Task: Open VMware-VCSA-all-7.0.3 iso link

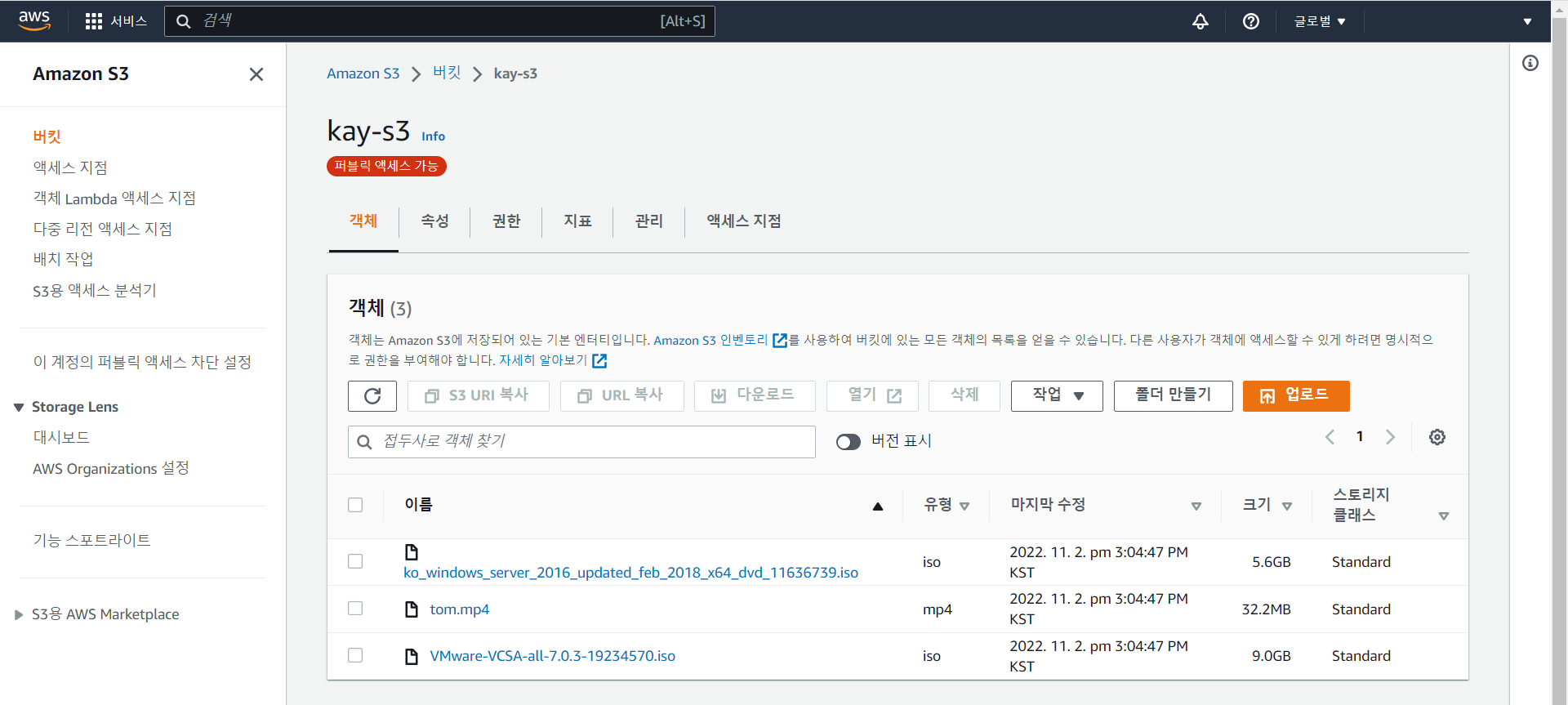Action: tap(553, 656)
